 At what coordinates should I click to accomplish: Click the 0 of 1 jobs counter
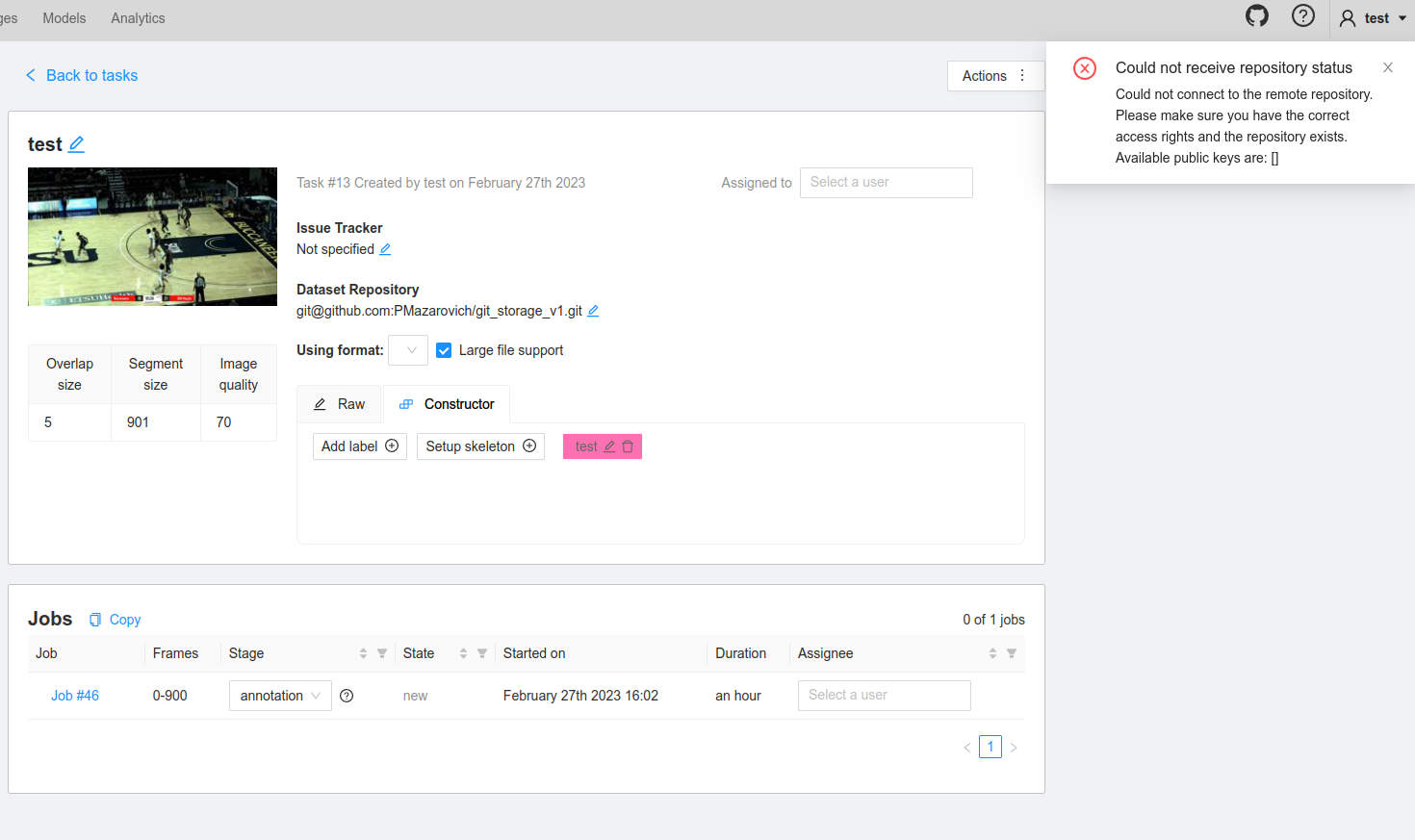pos(993,620)
